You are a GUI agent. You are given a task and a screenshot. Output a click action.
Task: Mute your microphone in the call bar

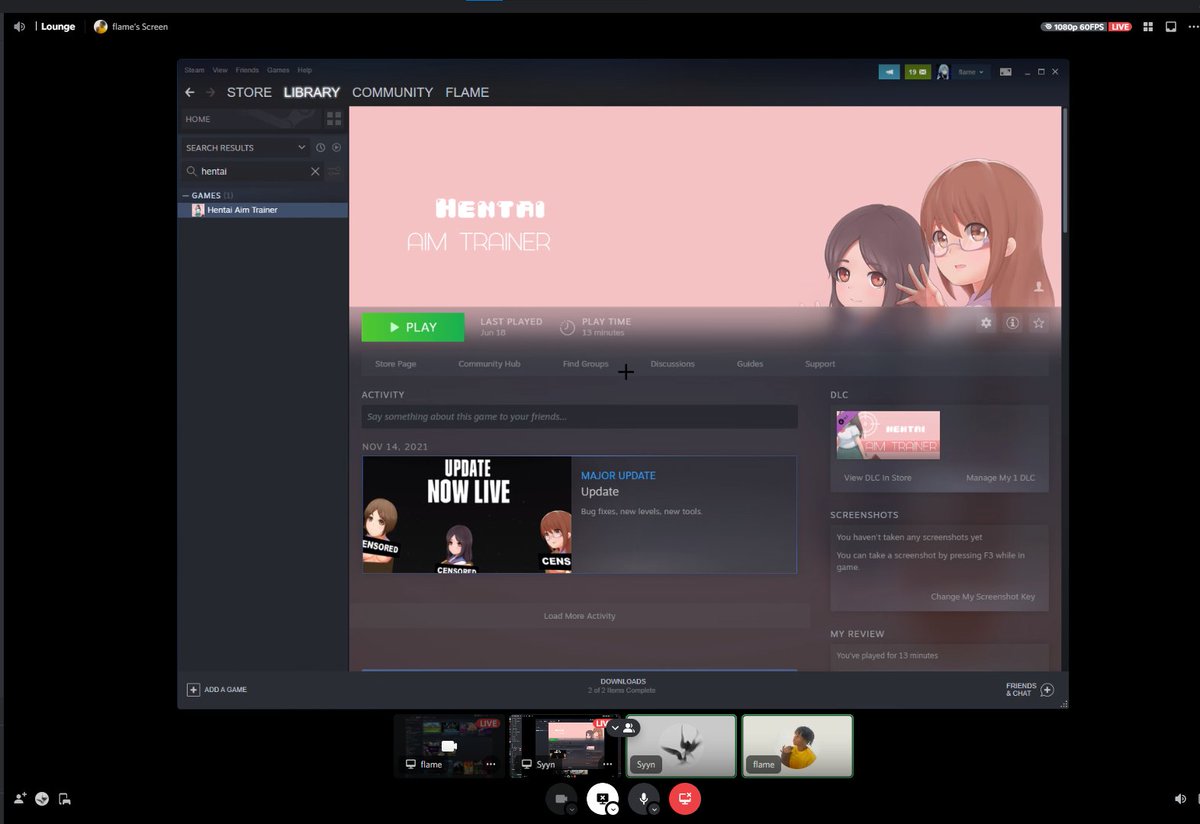[643, 798]
